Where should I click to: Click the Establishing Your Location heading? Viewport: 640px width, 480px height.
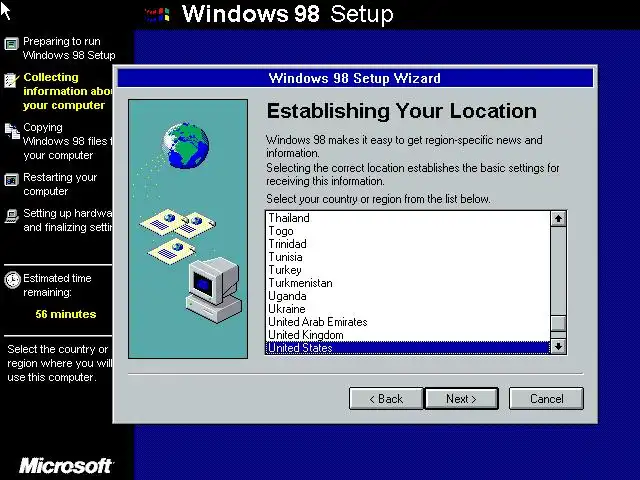[402, 111]
